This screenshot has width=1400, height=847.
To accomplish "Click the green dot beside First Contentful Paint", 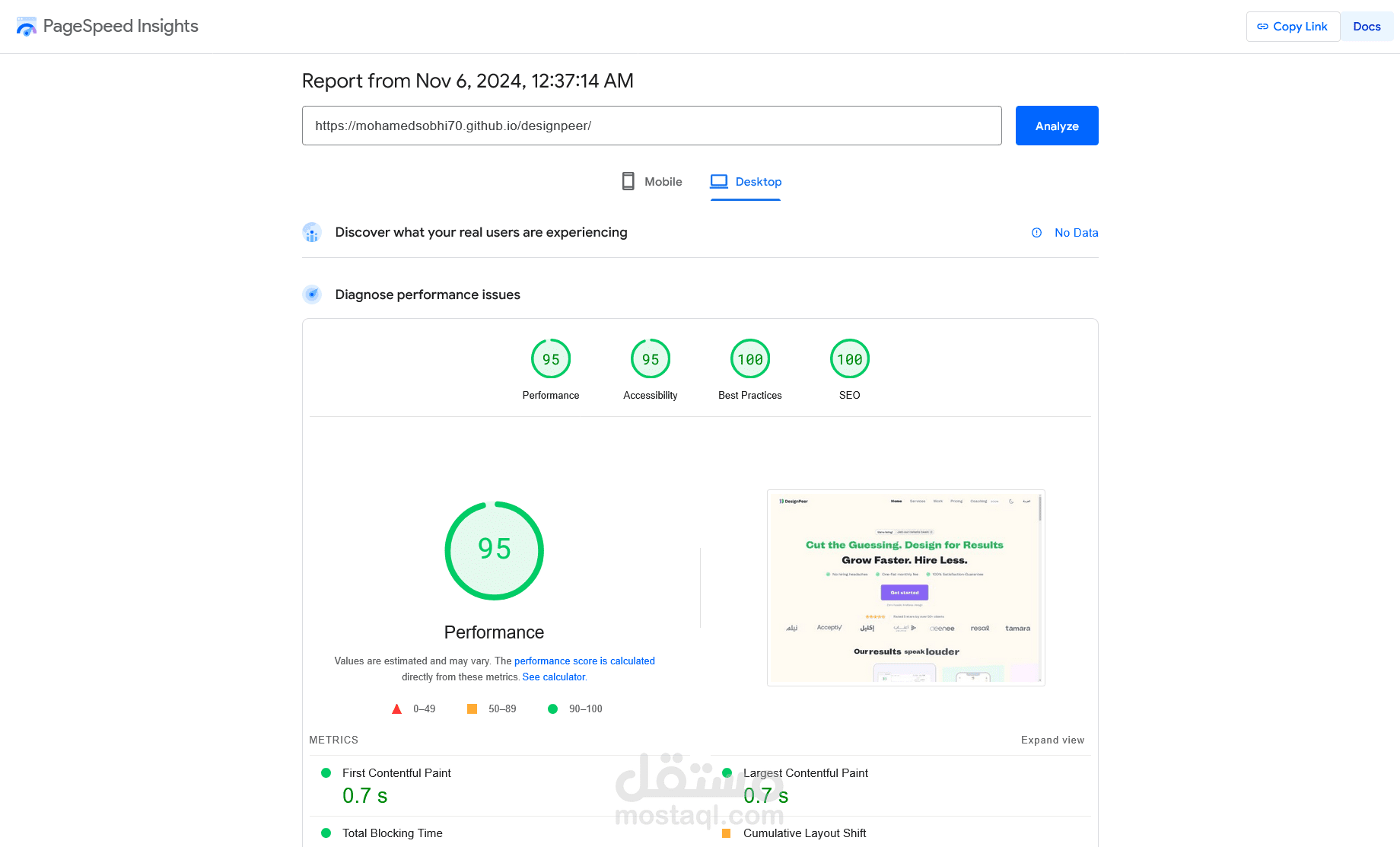I will [x=326, y=772].
